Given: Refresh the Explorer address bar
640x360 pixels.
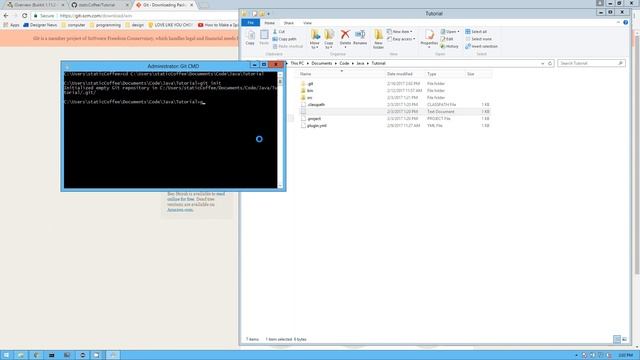Looking at the screenshot, I should click(x=550, y=63).
